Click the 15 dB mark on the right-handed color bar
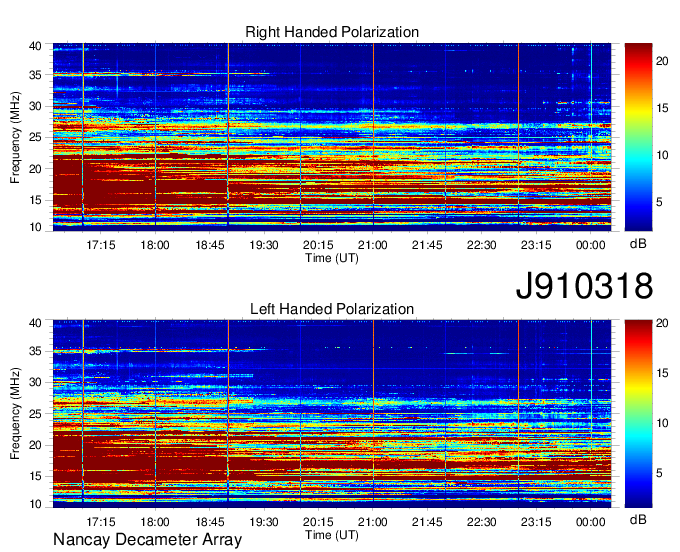Viewport: 680px width, 552px height. [662, 108]
